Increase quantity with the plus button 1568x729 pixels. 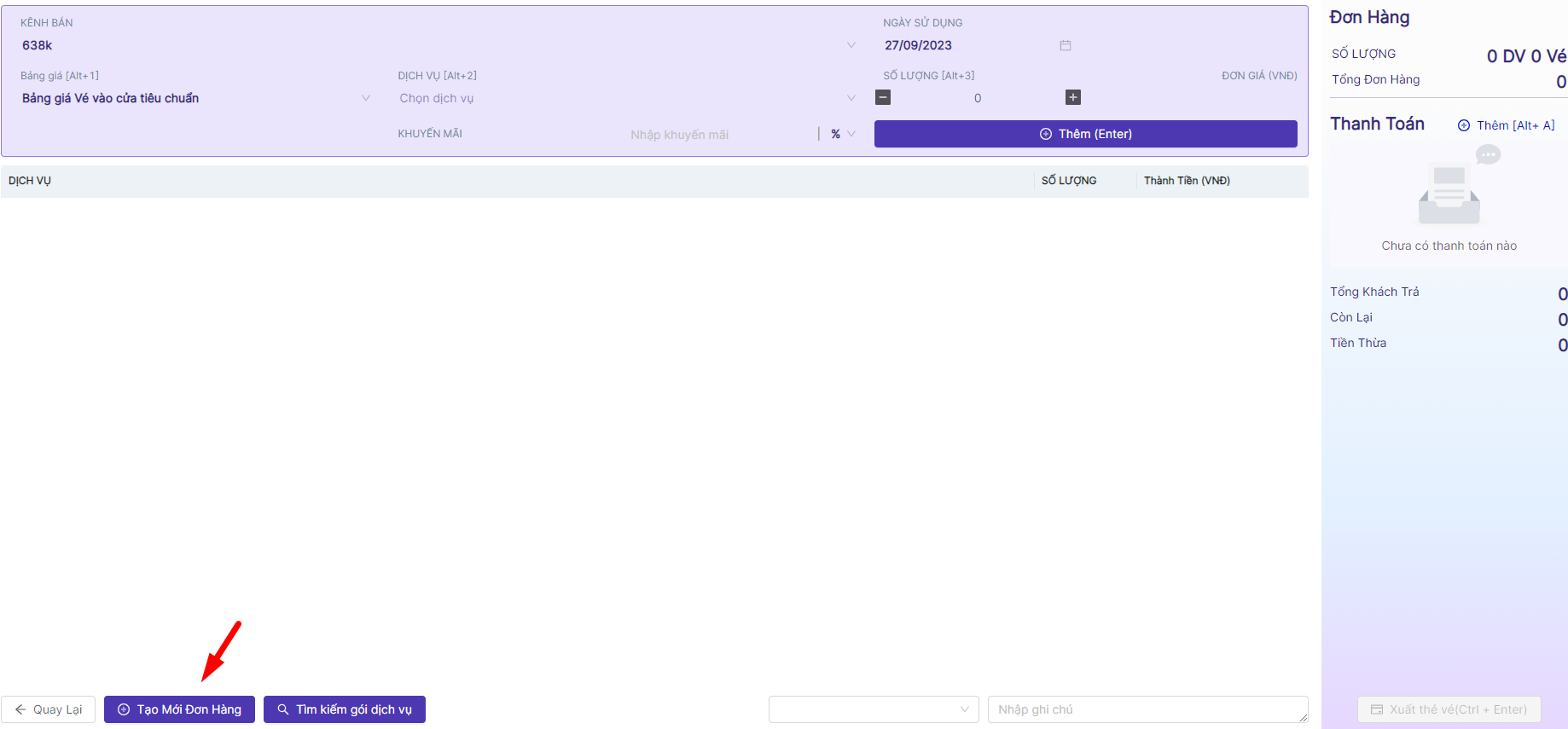click(1073, 97)
